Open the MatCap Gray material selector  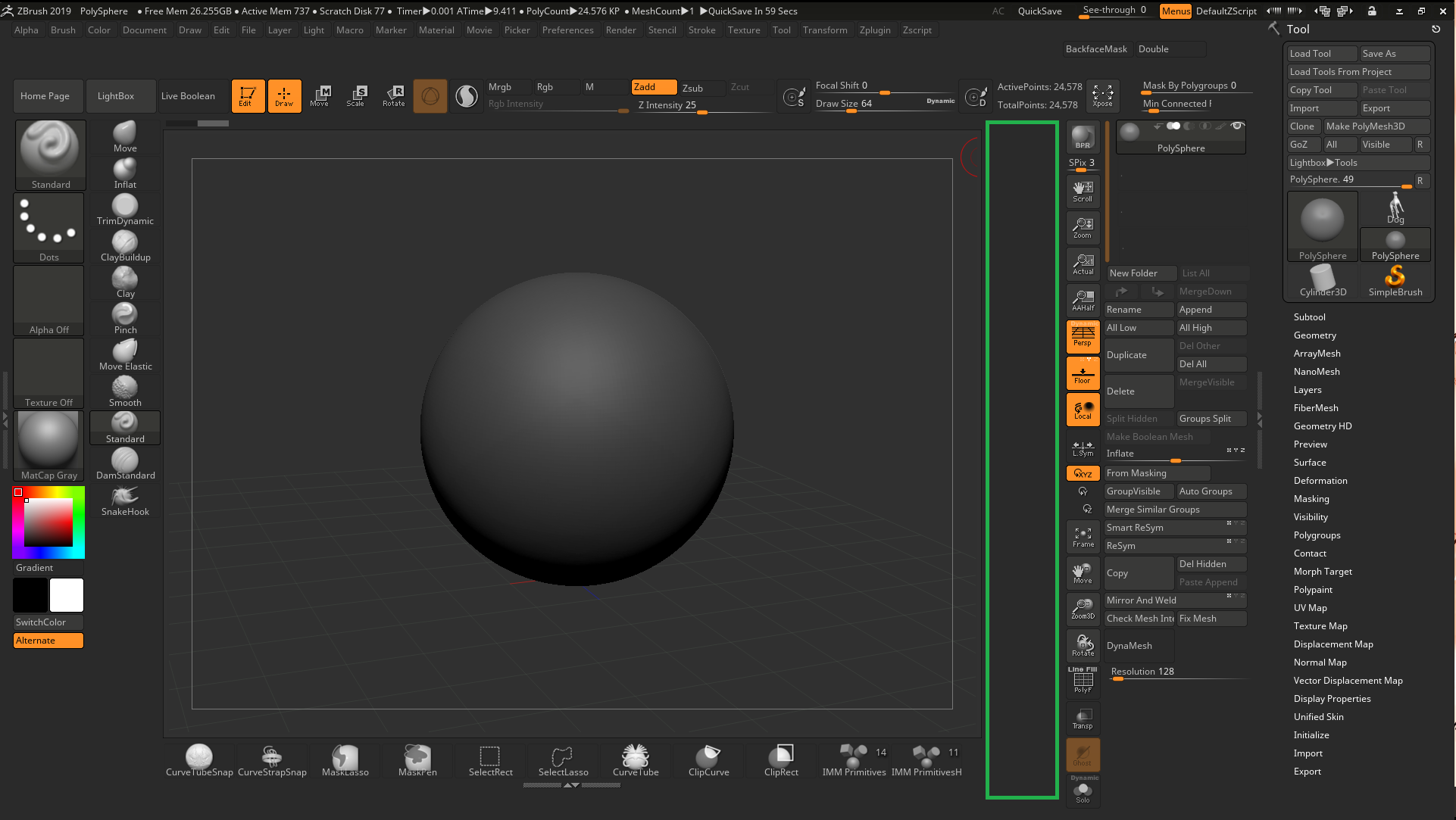48,447
